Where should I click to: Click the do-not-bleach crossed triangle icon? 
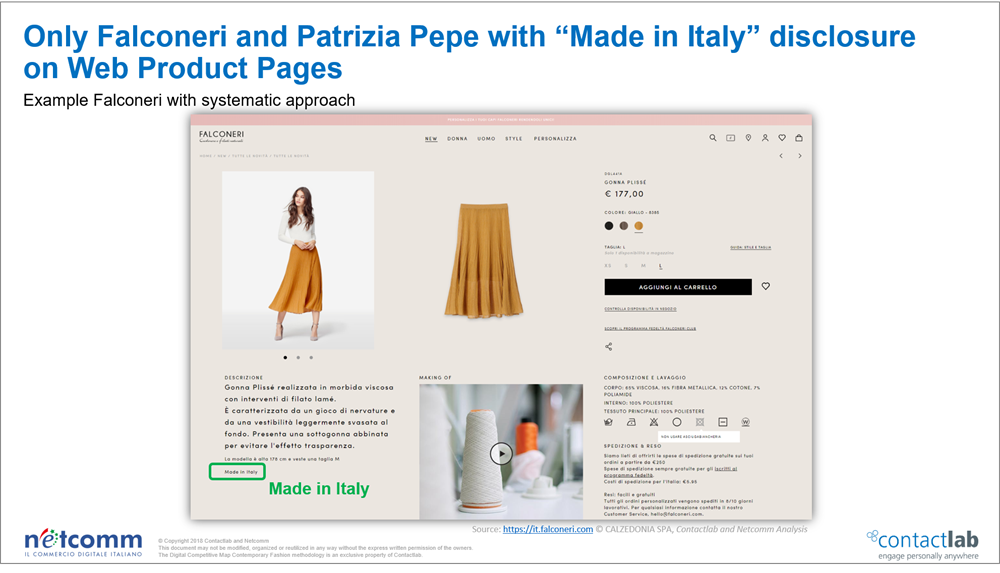click(x=654, y=422)
